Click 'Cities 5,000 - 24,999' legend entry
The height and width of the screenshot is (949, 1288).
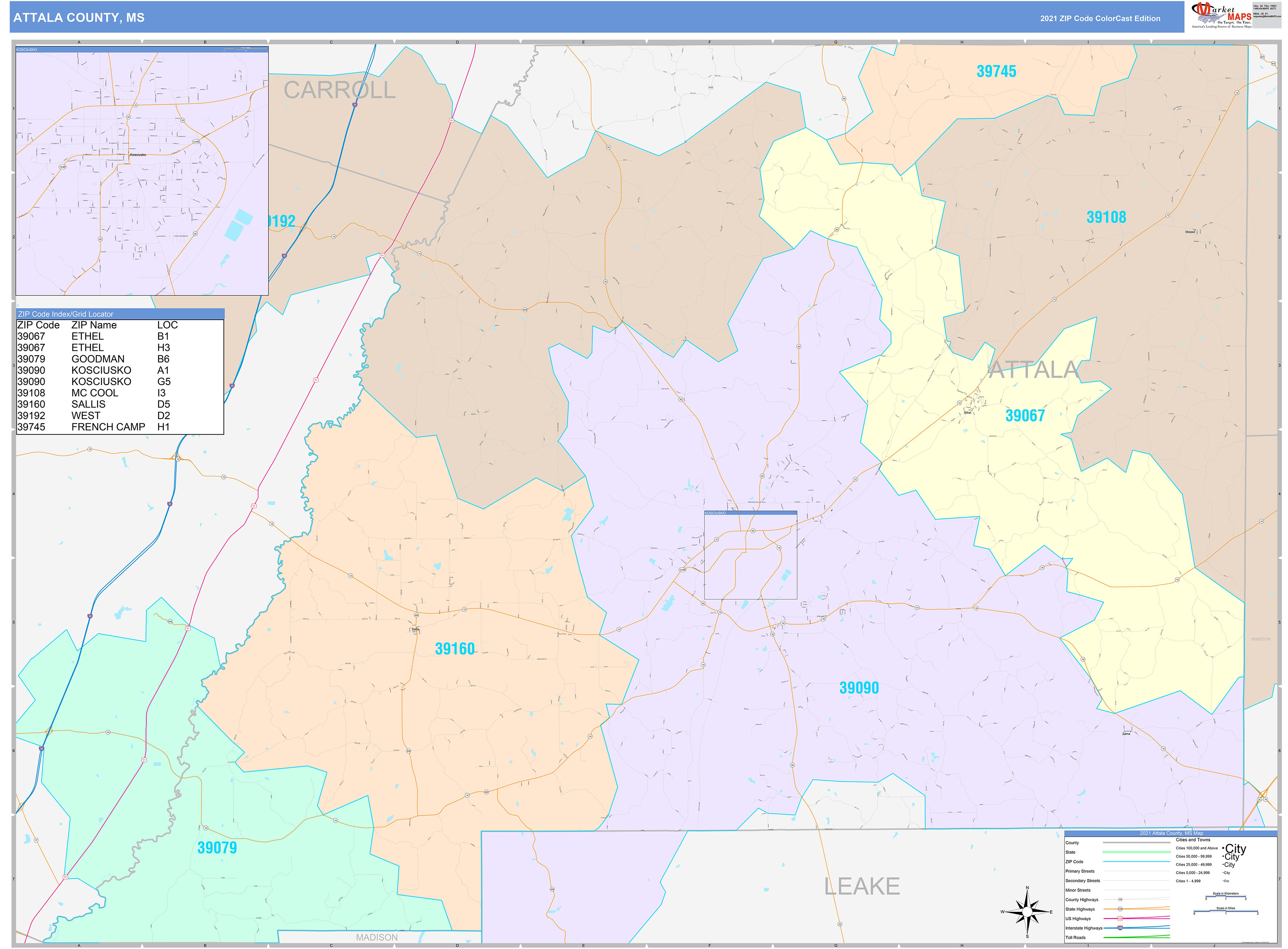point(1193,873)
